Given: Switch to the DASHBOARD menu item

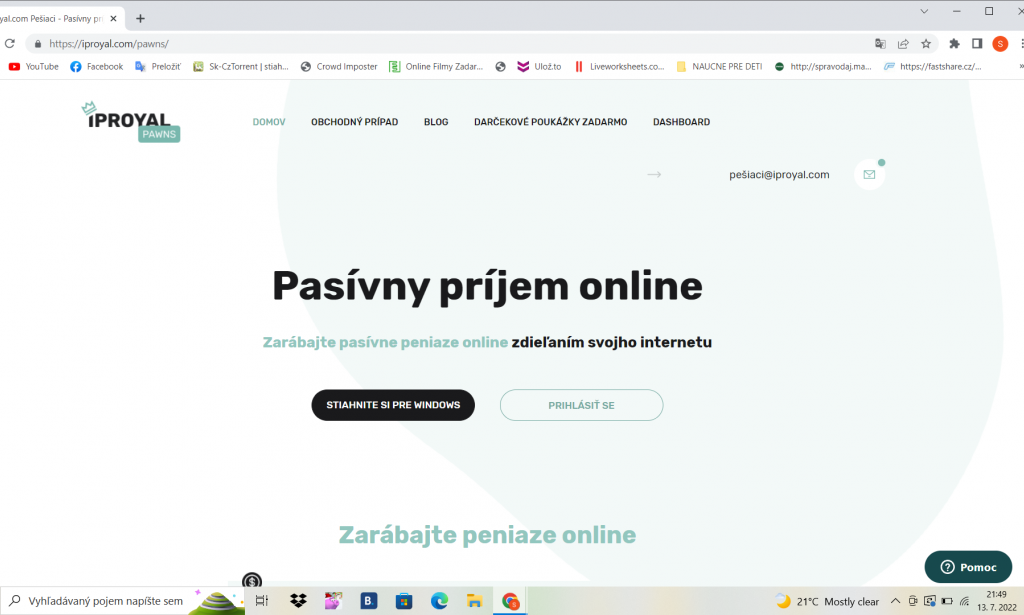Looking at the screenshot, I should [681, 121].
